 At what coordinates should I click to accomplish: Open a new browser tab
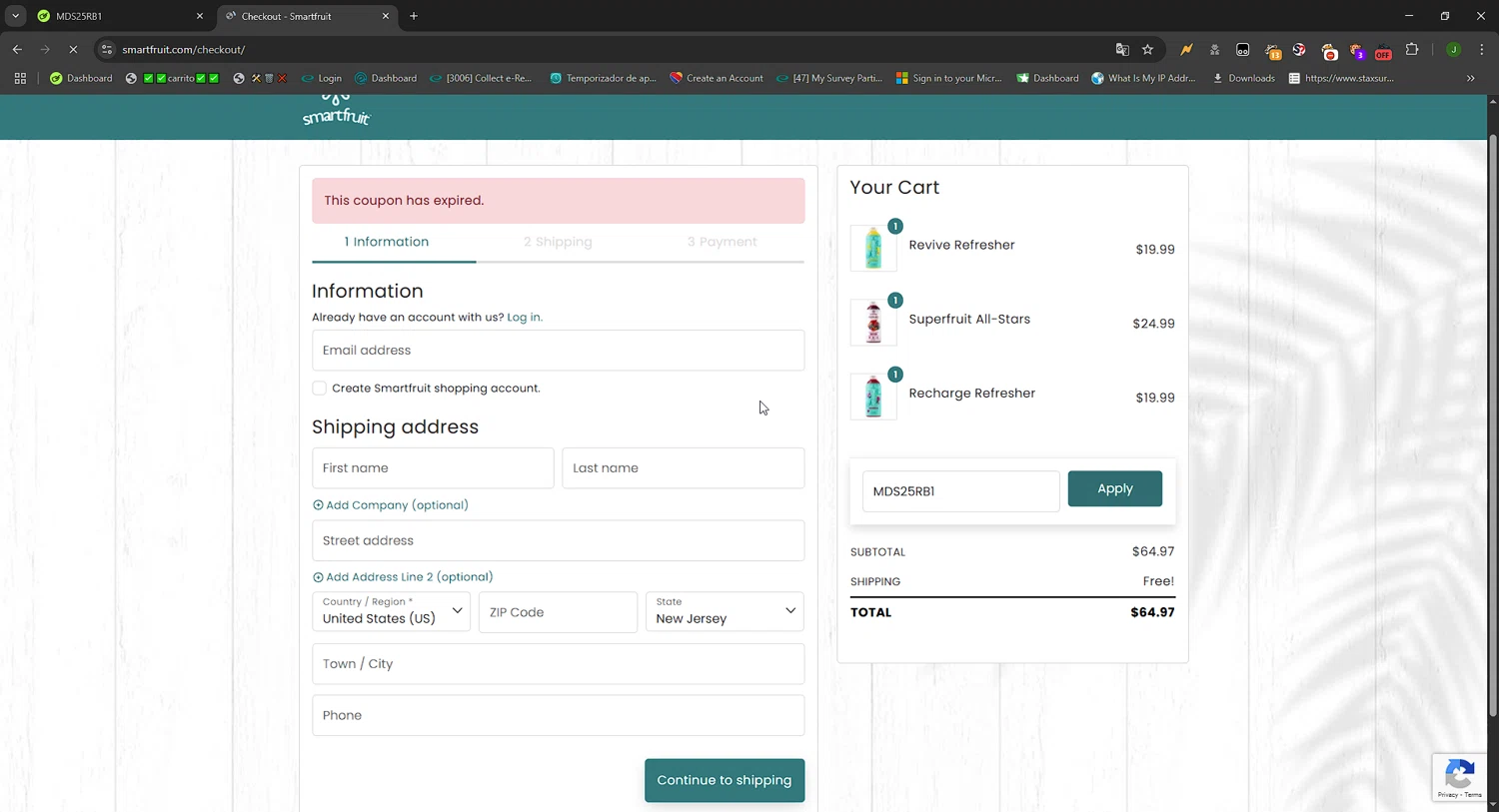pos(414,16)
